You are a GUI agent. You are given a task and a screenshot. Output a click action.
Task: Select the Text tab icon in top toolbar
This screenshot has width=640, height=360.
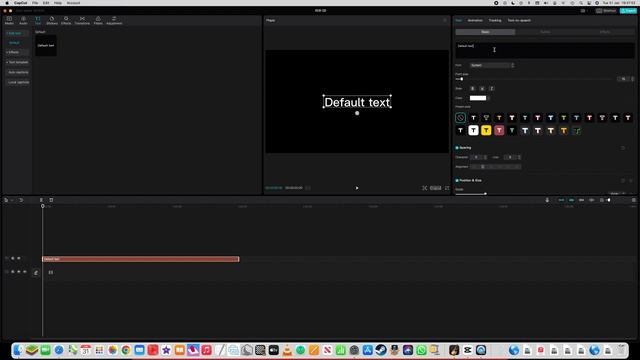[x=38, y=20]
